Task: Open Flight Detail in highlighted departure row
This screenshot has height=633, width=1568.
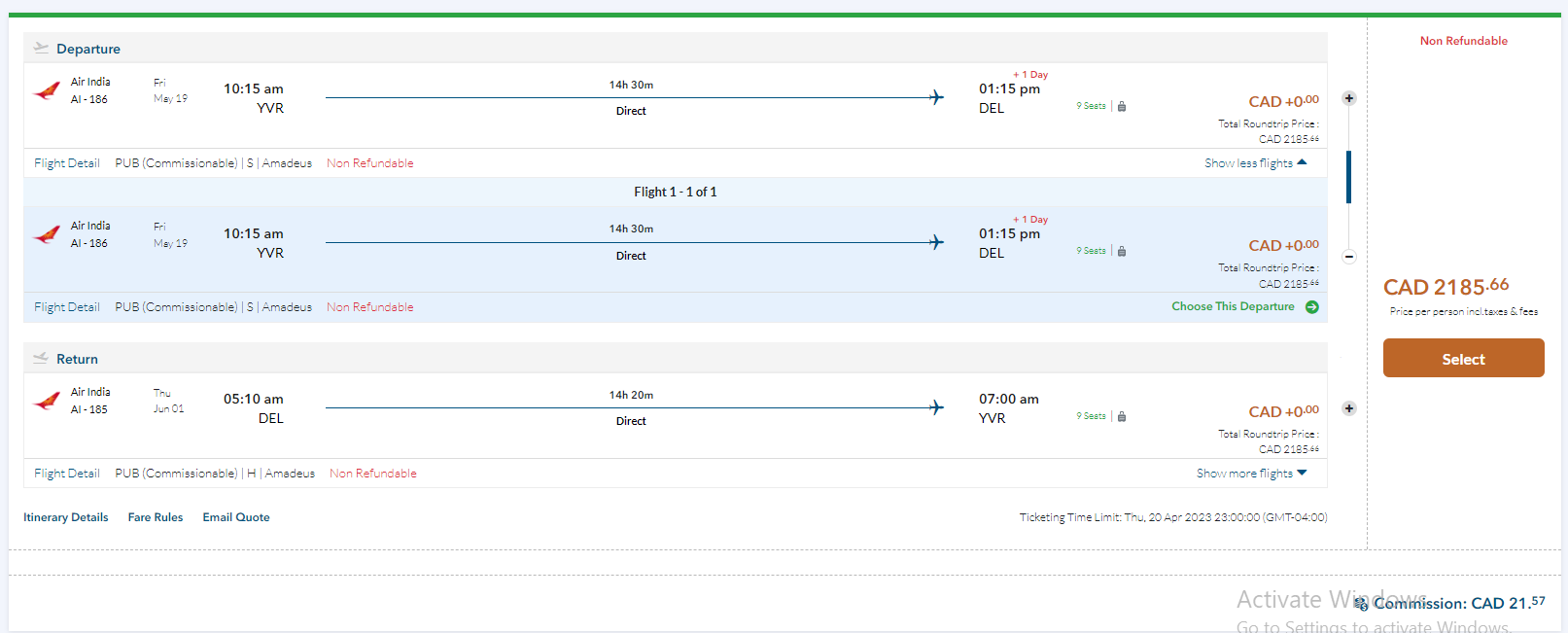Action: point(67,307)
